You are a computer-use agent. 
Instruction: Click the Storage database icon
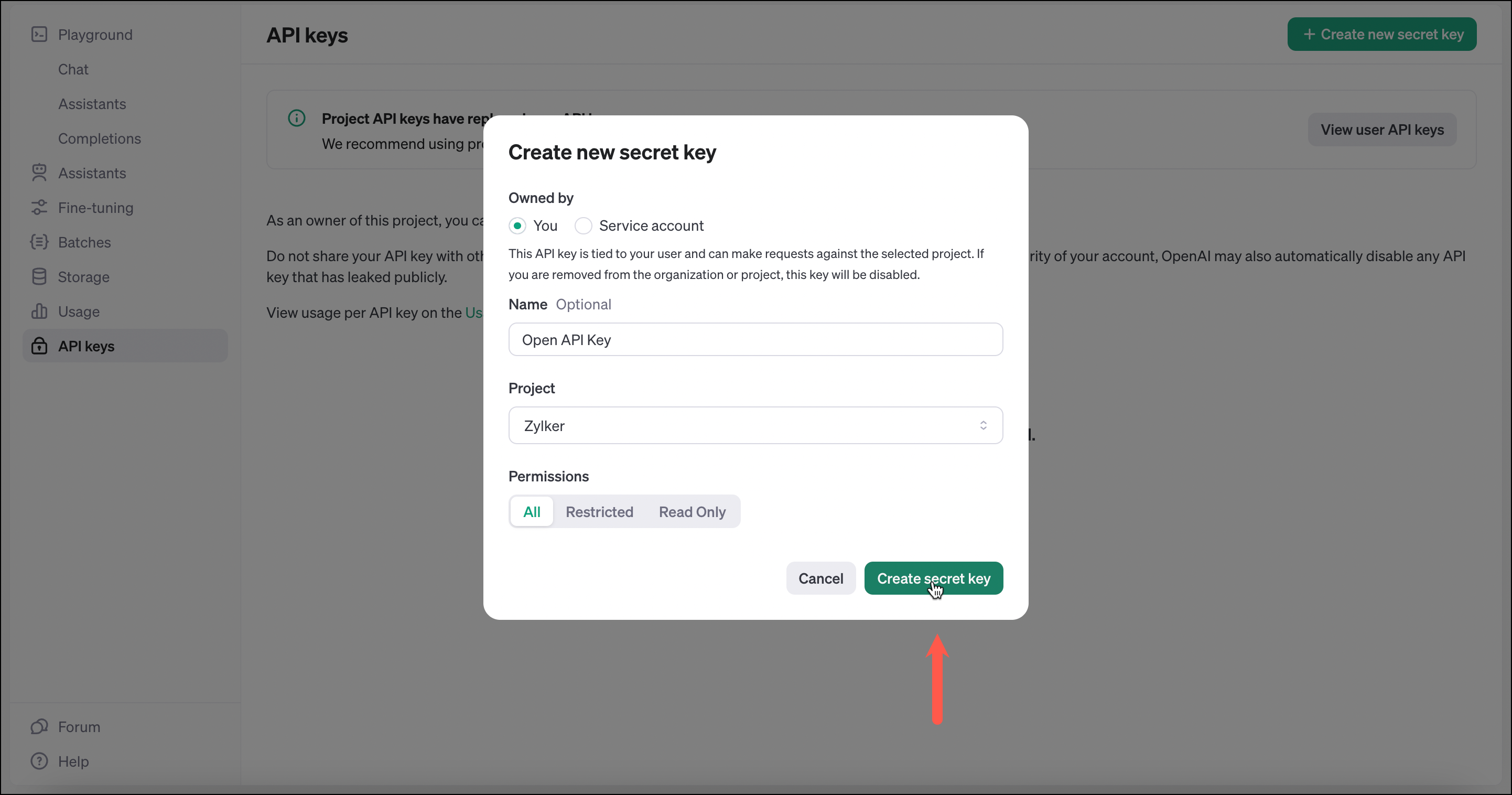coord(39,276)
